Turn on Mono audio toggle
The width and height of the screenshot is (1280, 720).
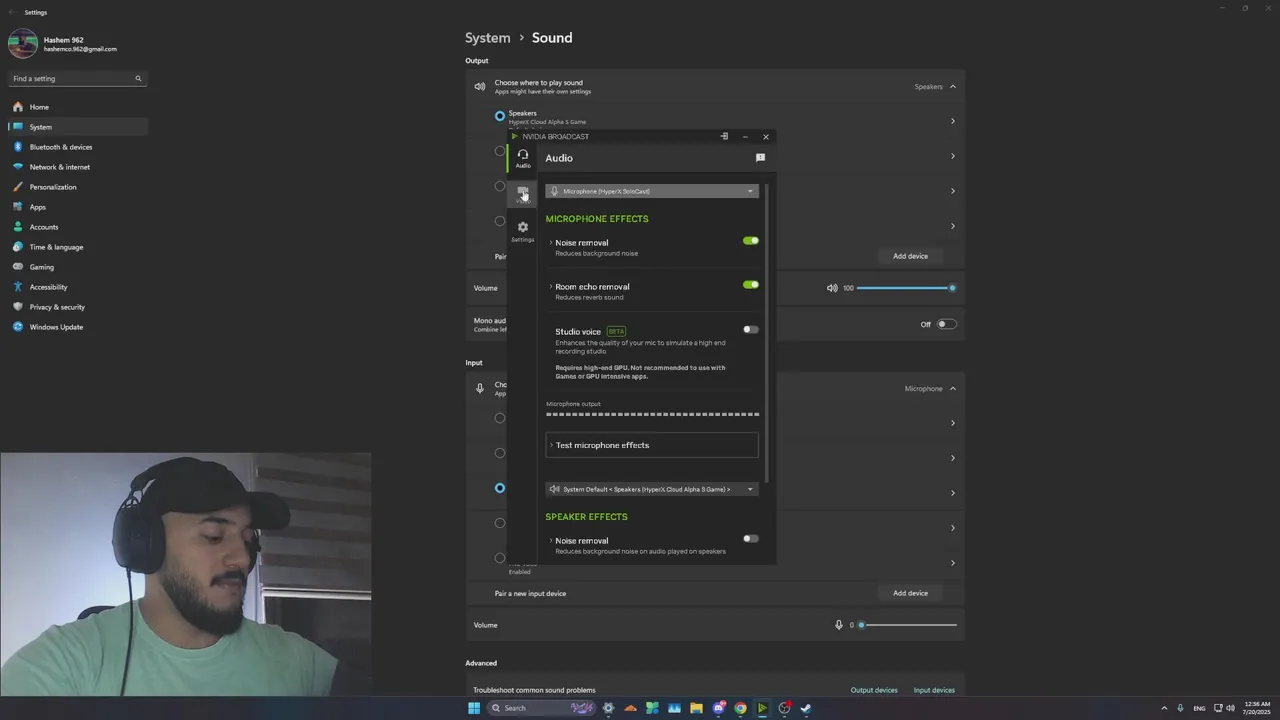(947, 324)
